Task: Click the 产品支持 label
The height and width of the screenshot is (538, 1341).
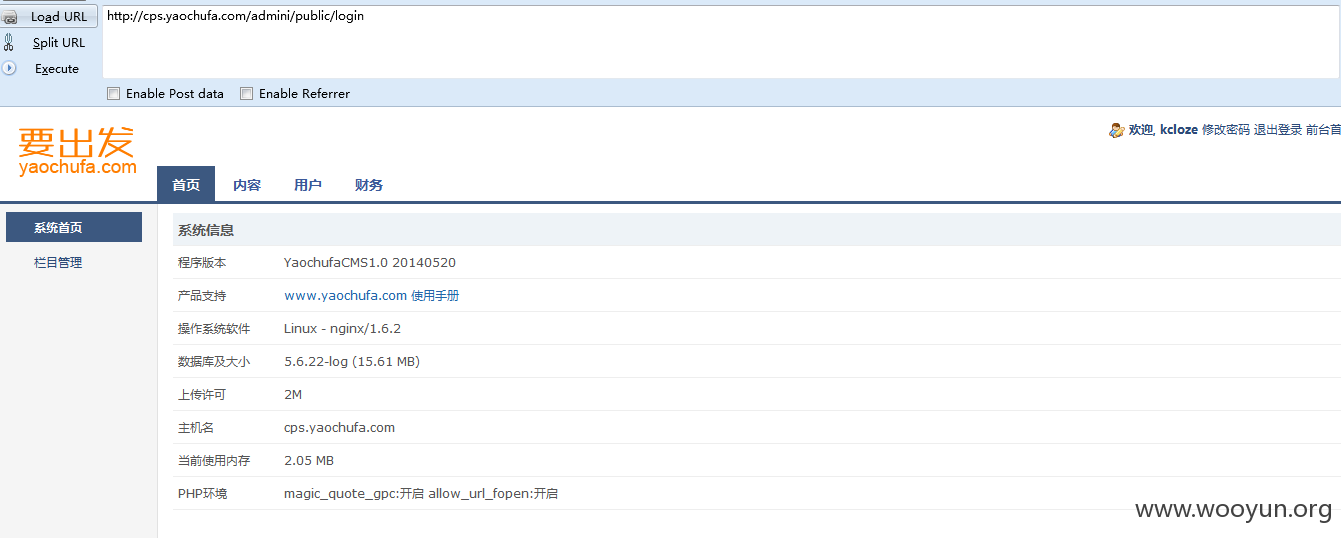Action: (x=202, y=295)
